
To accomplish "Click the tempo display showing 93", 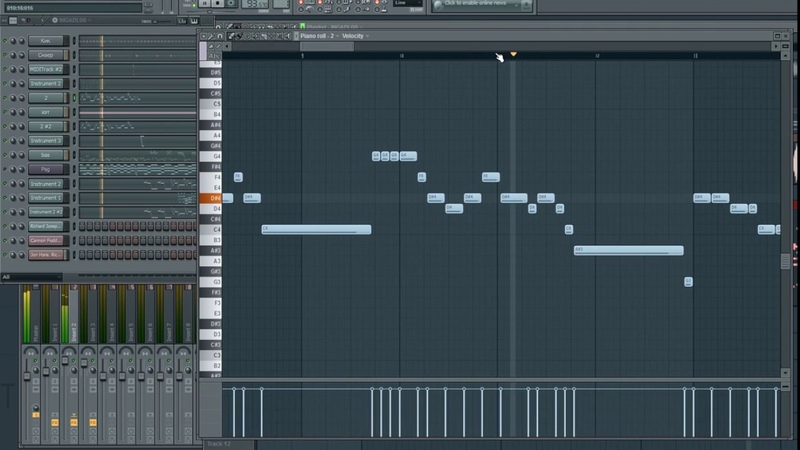I will tap(255, 4).
